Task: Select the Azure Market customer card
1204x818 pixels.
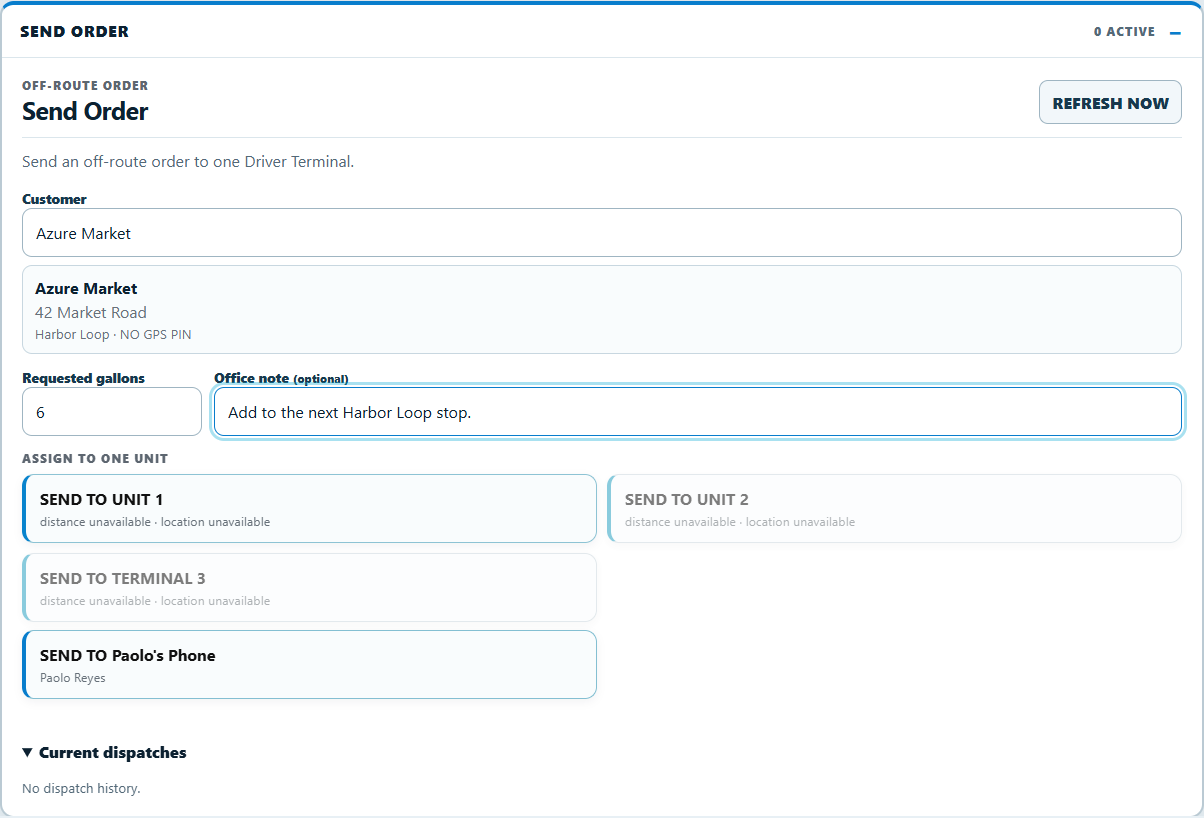Action: (602, 310)
